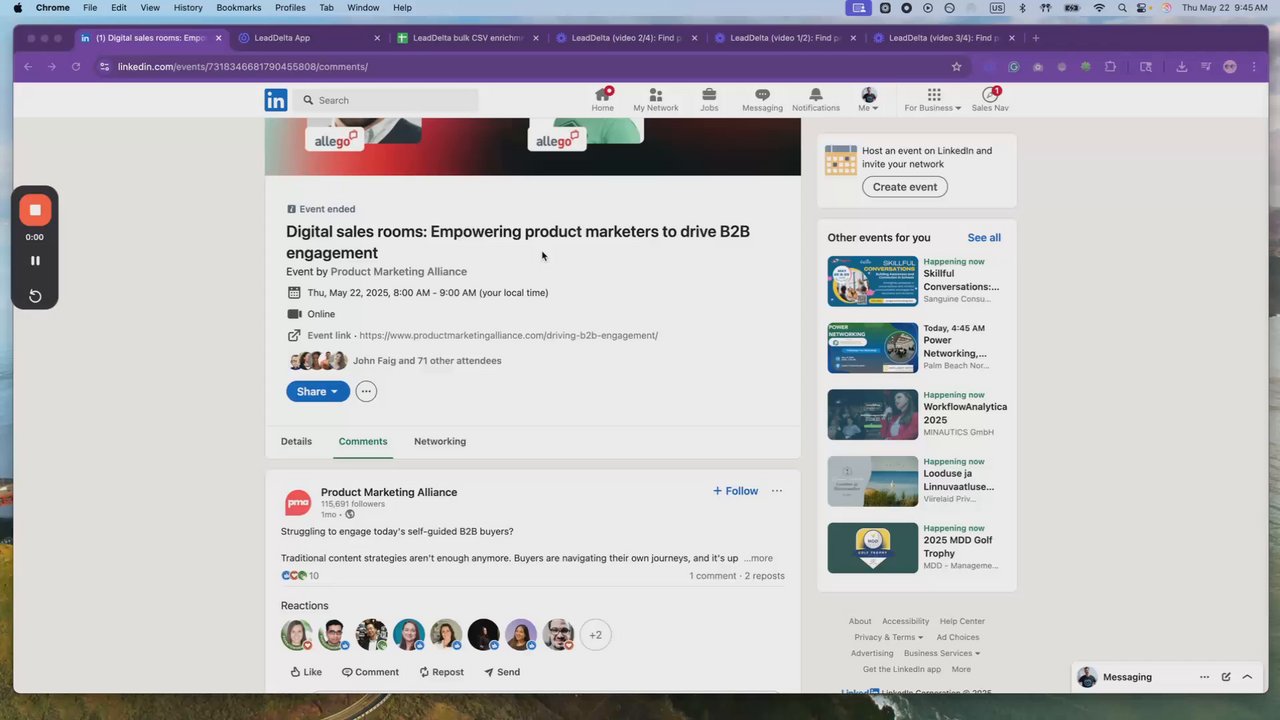The image size is (1280, 720).
Task: Click the LinkedIn logo icon
Action: (275, 100)
